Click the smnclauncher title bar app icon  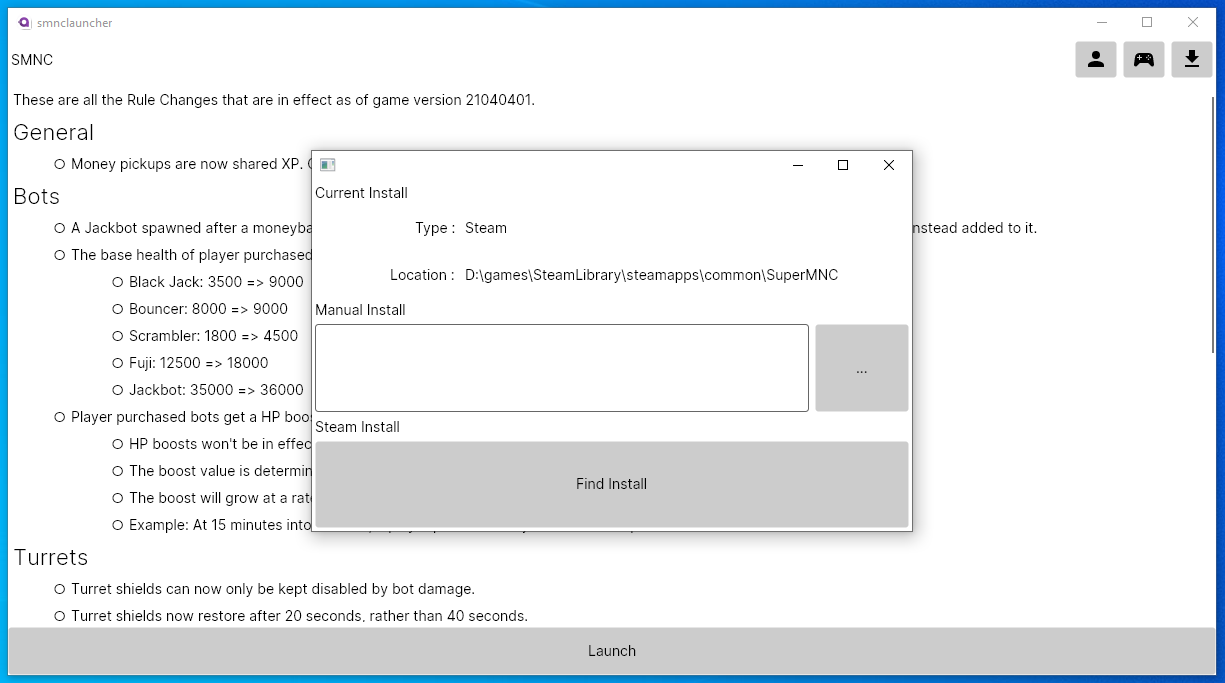(24, 22)
